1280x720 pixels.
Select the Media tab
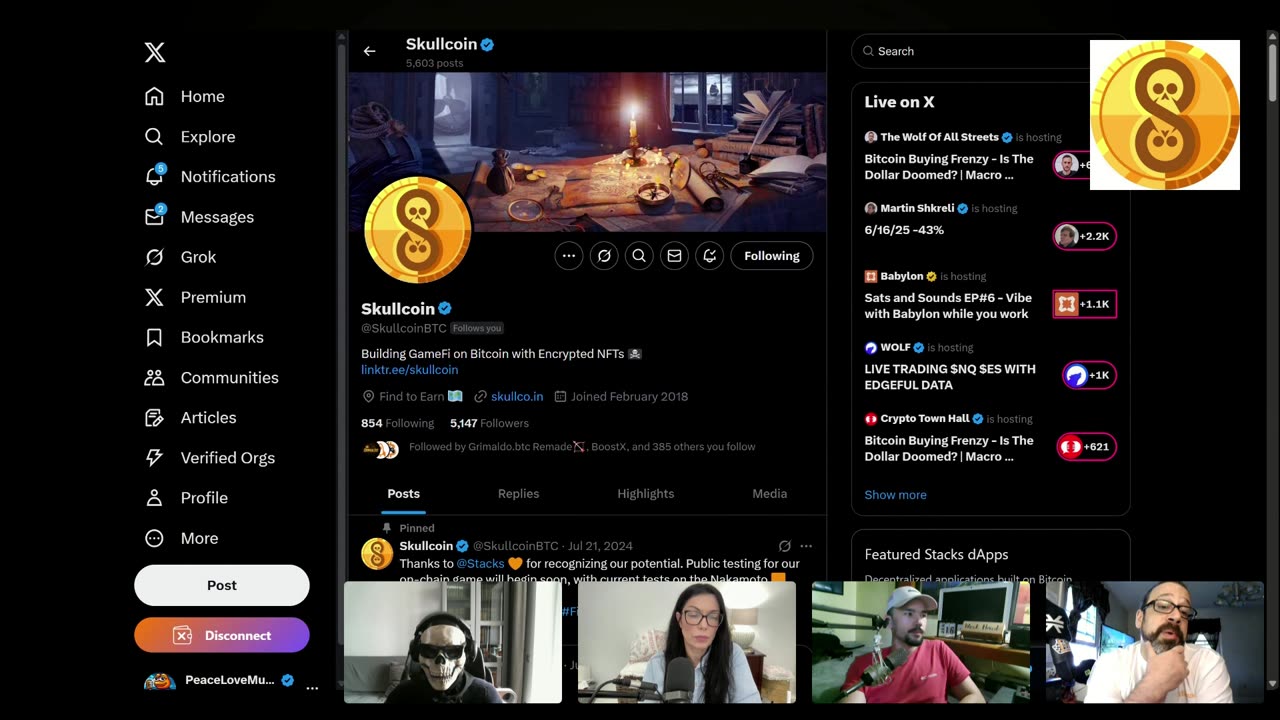[770, 494]
